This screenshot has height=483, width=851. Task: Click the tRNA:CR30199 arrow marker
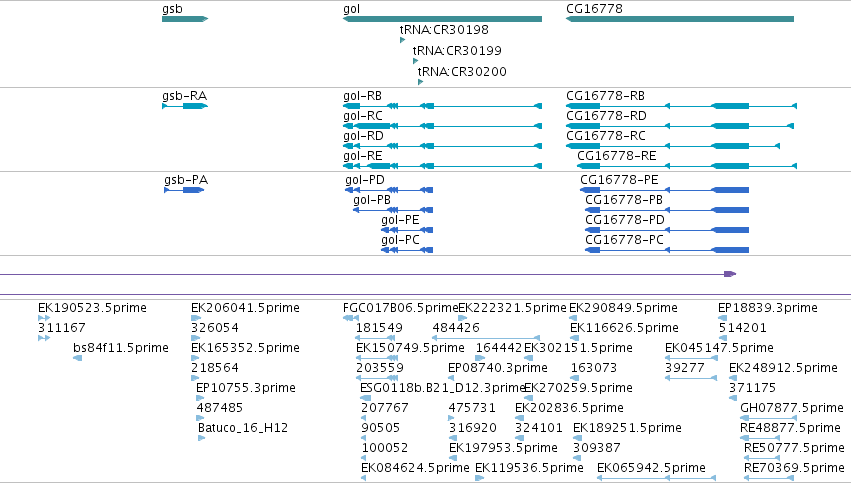(416, 61)
